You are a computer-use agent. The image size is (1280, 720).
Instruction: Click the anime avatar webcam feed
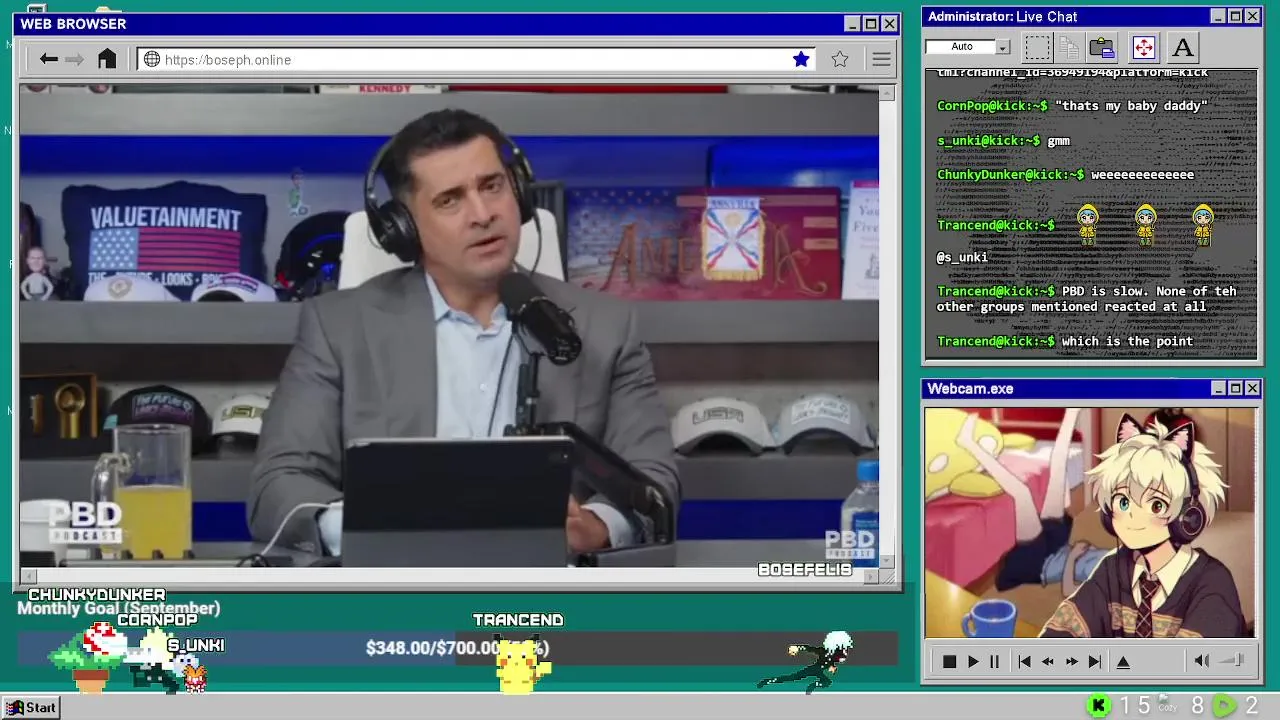pos(1091,523)
